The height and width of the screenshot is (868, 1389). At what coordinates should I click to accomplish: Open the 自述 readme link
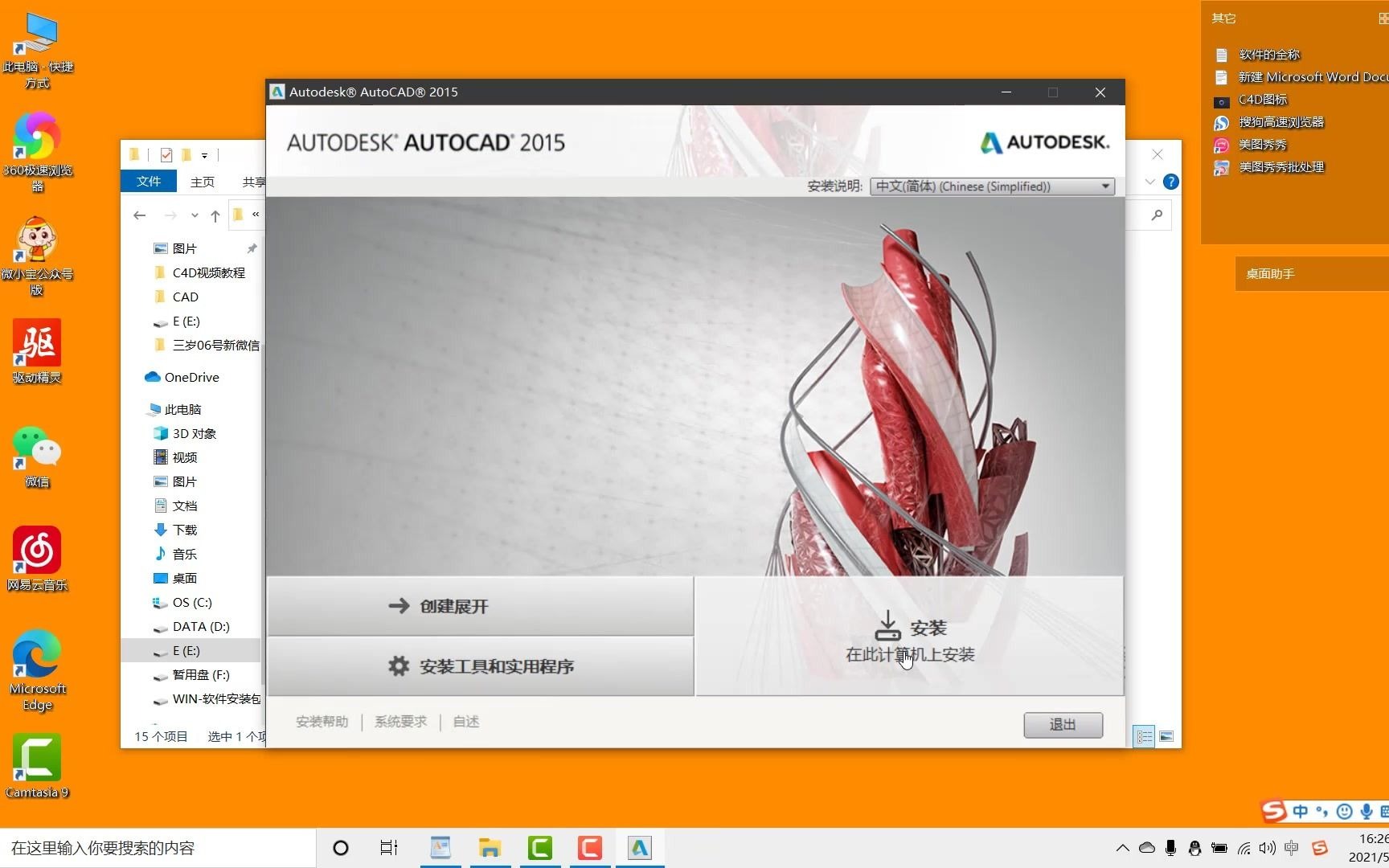466,722
